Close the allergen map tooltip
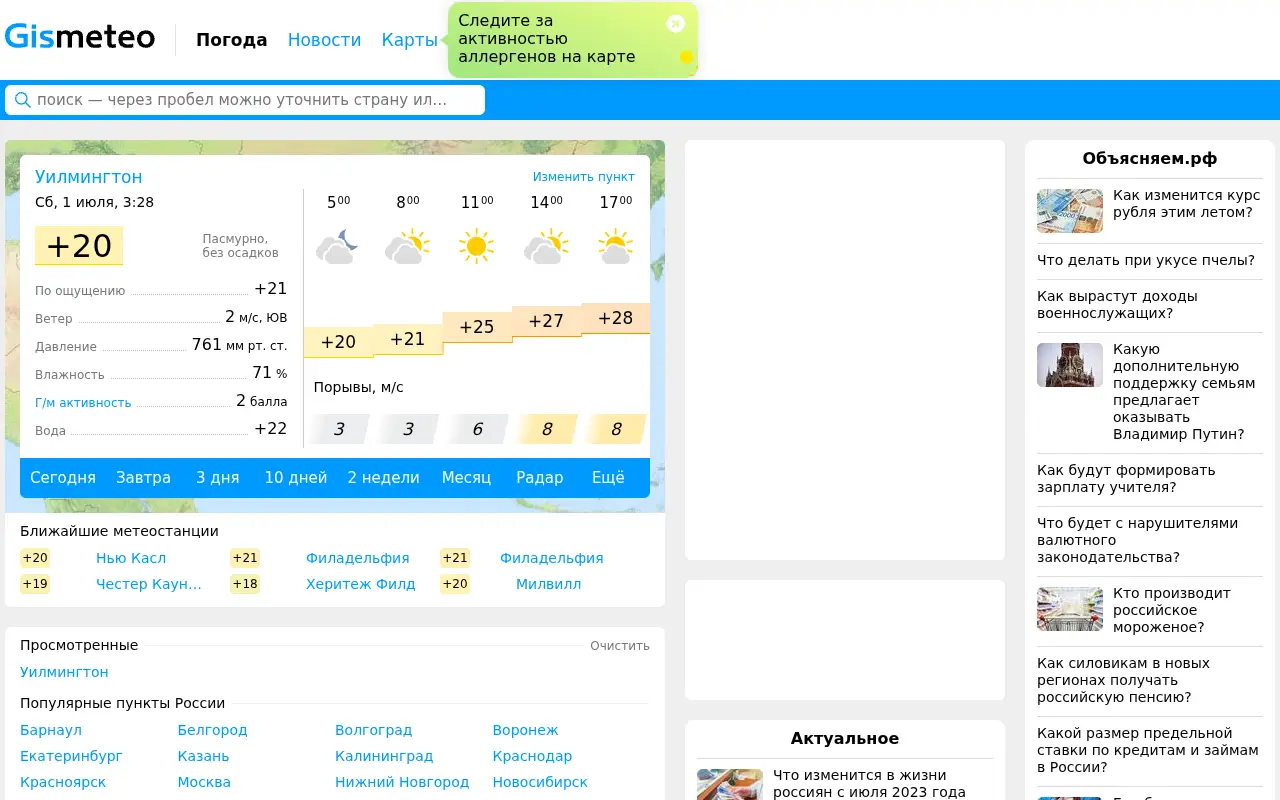Image resolution: width=1280 pixels, height=800 pixels. point(676,23)
